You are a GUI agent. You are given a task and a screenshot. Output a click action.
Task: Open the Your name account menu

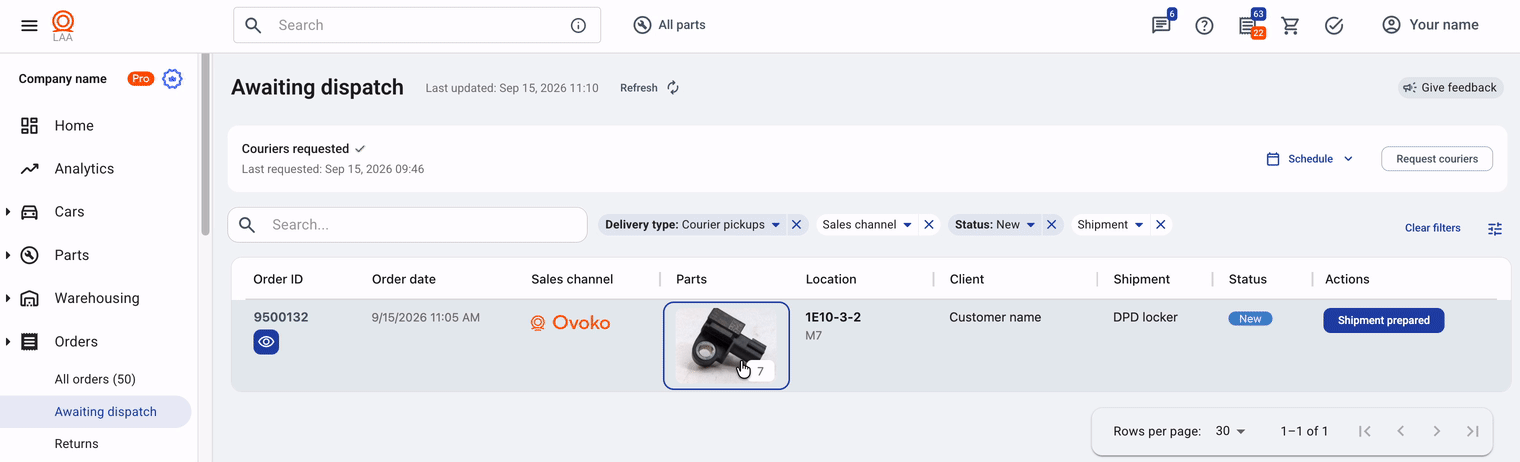[1430, 25]
